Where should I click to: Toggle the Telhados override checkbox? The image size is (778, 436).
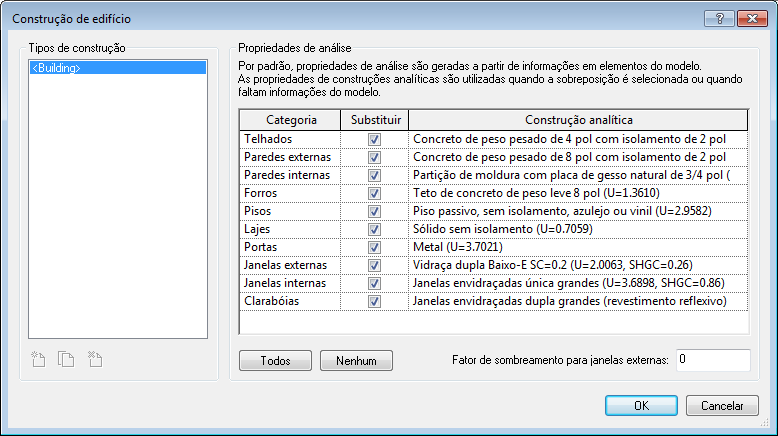(374, 141)
